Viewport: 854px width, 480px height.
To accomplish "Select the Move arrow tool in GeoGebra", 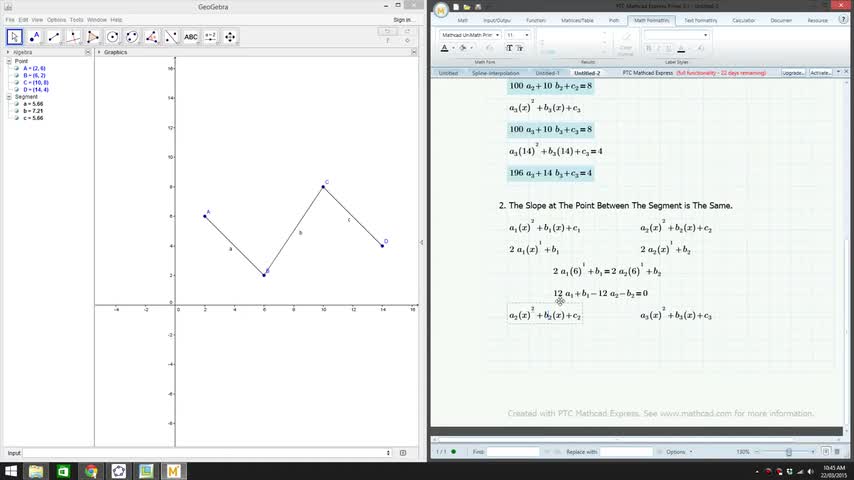I will coord(15,37).
